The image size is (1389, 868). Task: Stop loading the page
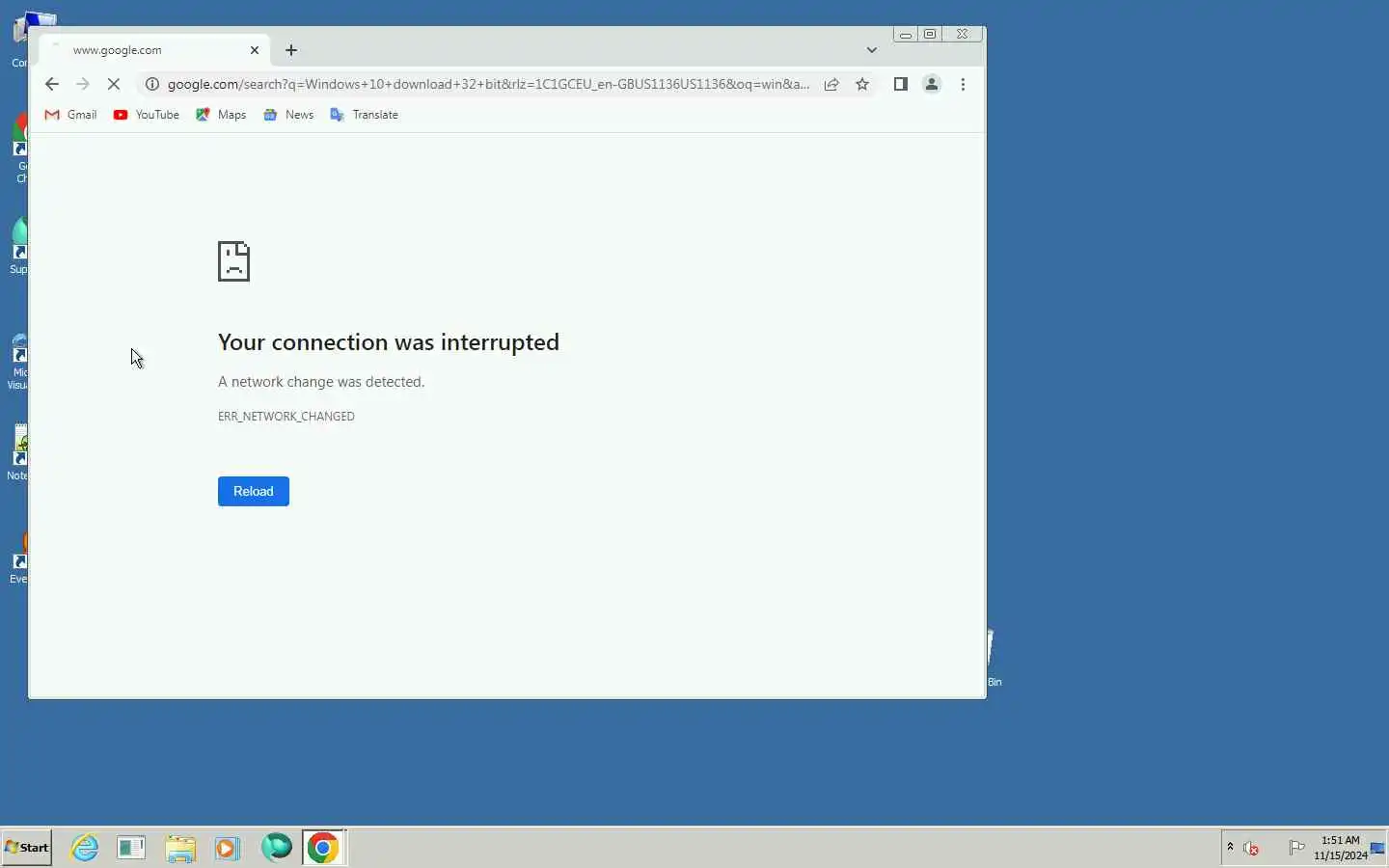pyautogui.click(x=114, y=85)
